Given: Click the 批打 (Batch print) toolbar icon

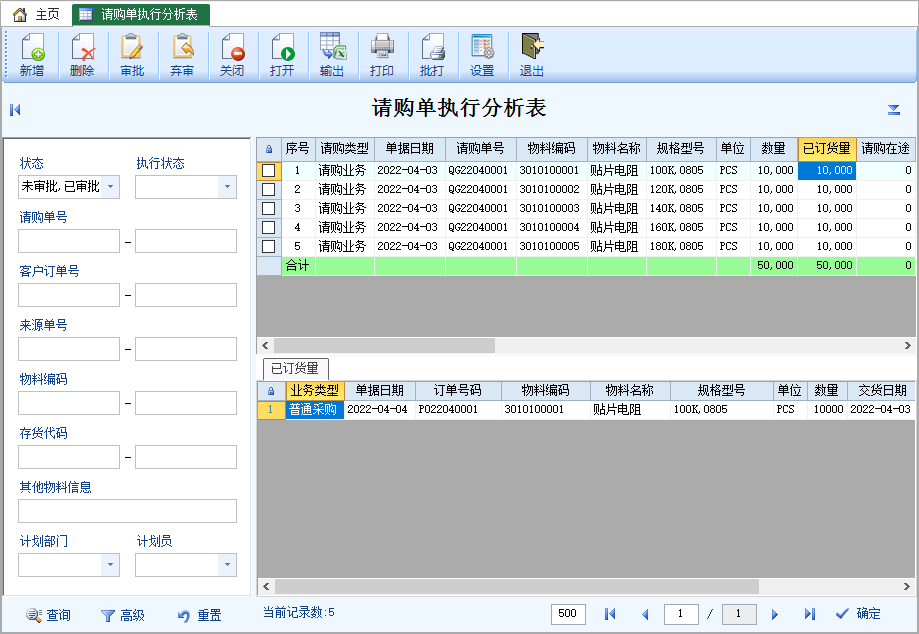Looking at the screenshot, I should [432, 55].
